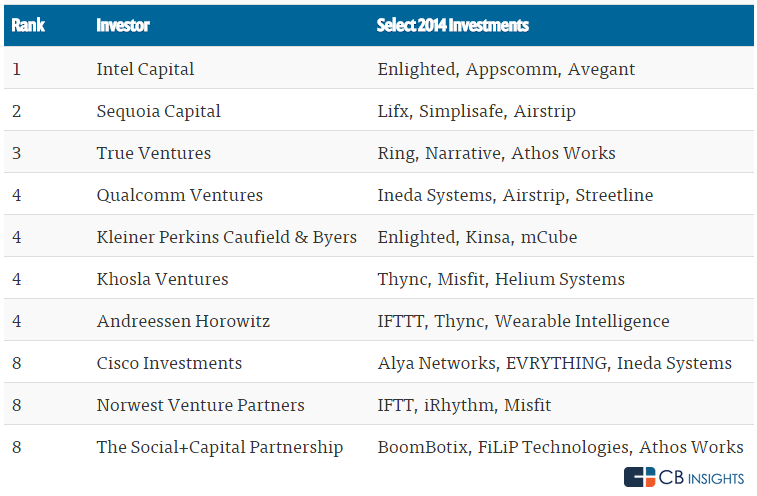Click the CB Insights brand text
Image resolution: width=757 pixels, height=496 pixels.
[x=703, y=478]
